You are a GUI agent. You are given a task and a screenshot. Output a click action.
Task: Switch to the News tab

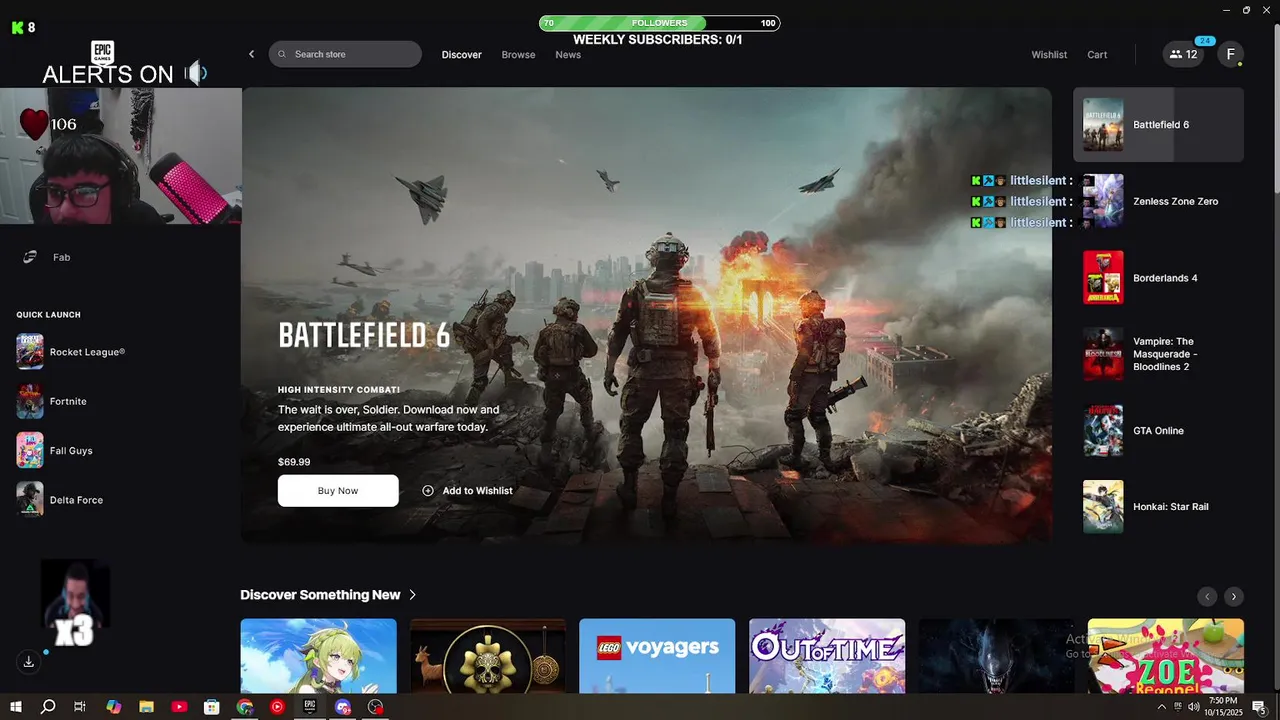(568, 55)
